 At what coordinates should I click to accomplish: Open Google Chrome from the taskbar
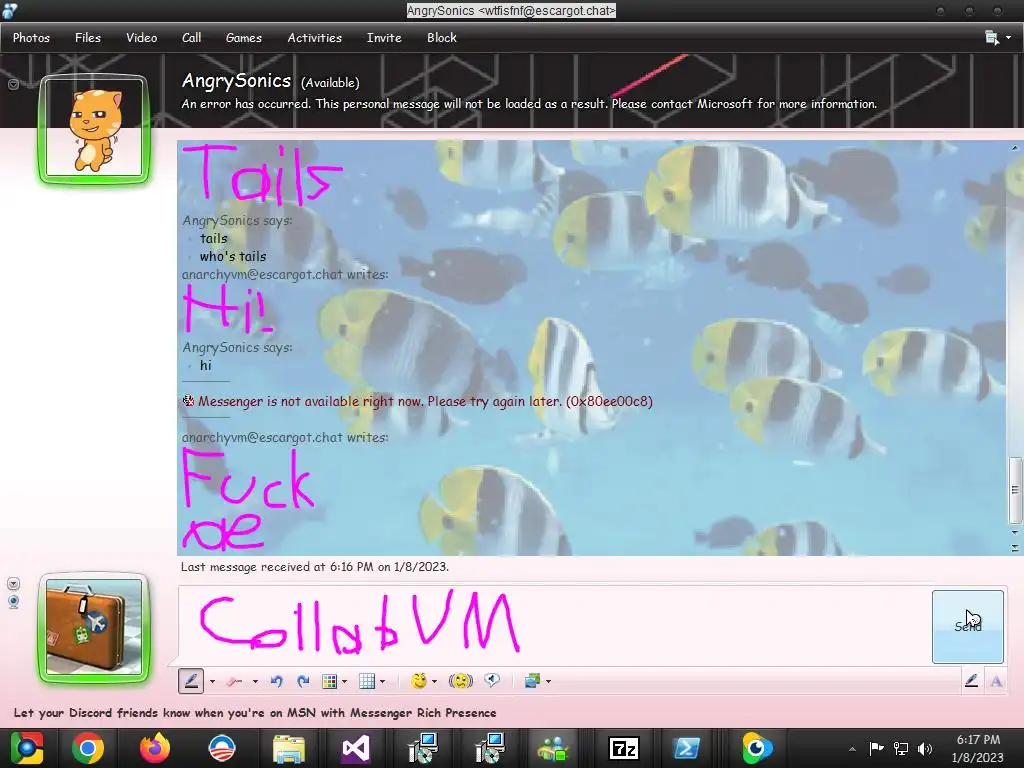coord(88,748)
